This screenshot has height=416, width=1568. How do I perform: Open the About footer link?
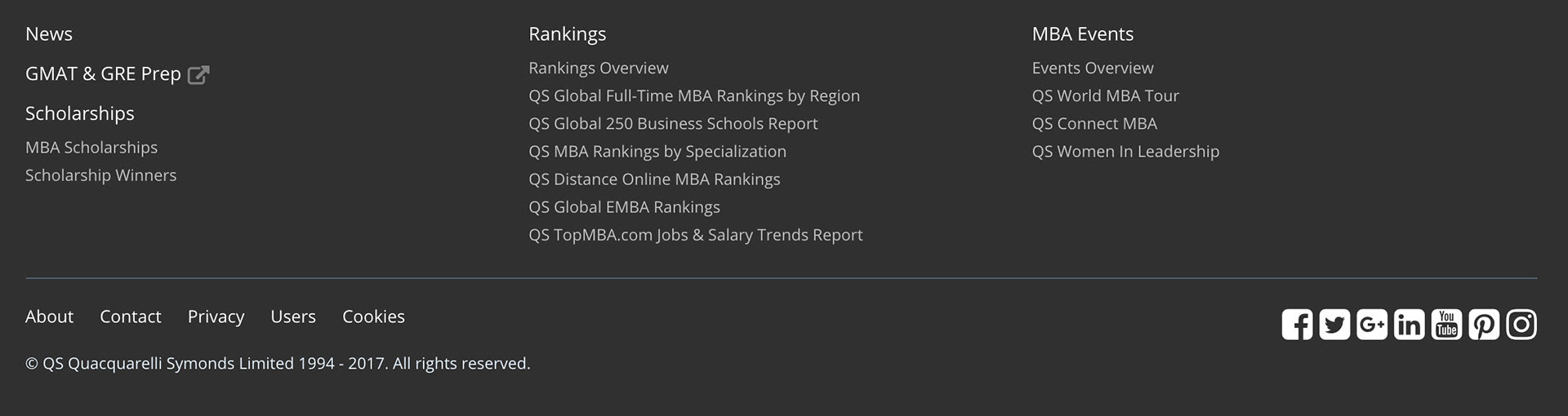[49, 316]
